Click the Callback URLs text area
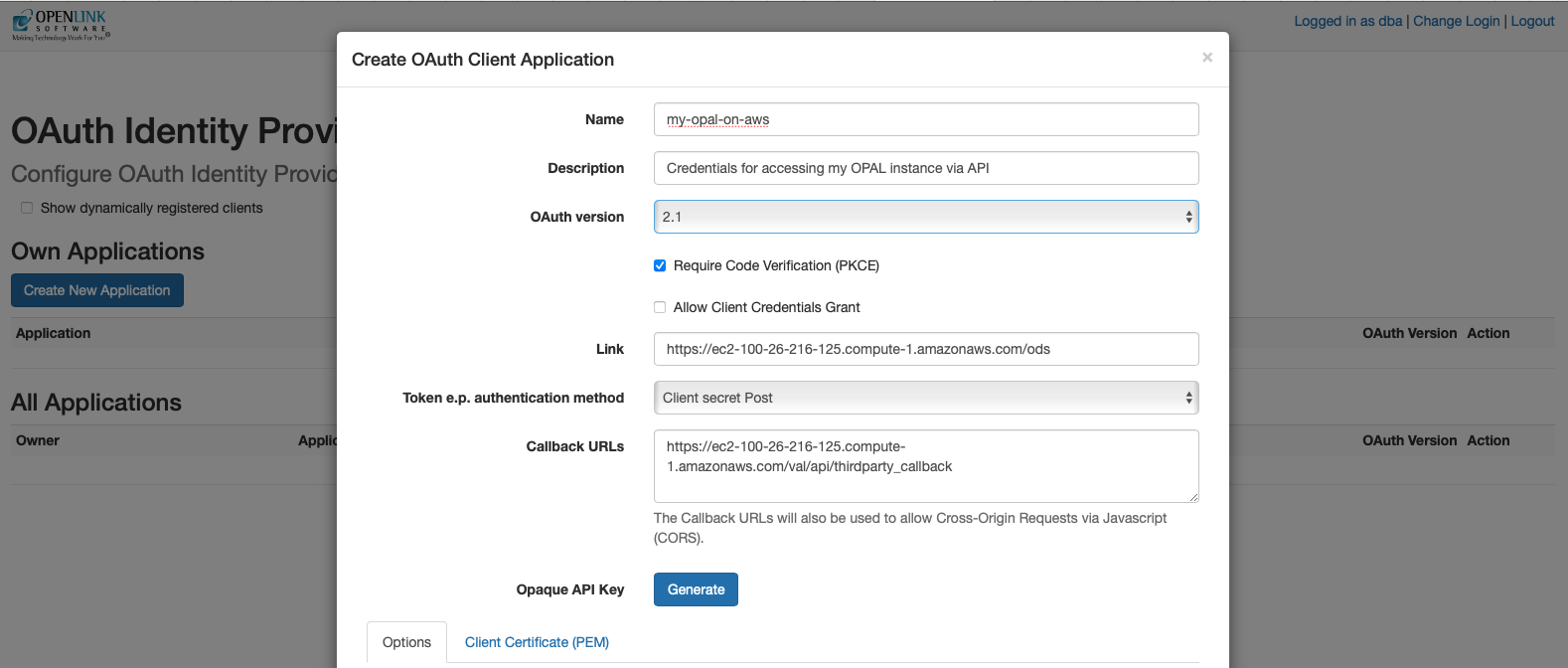The image size is (1568, 668). coord(926,466)
